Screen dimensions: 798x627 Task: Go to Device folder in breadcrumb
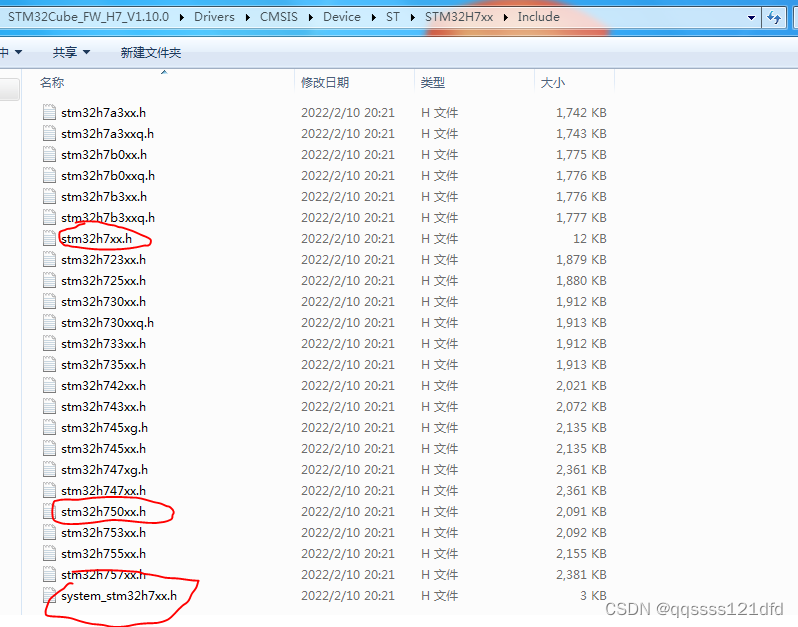[x=342, y=17]
